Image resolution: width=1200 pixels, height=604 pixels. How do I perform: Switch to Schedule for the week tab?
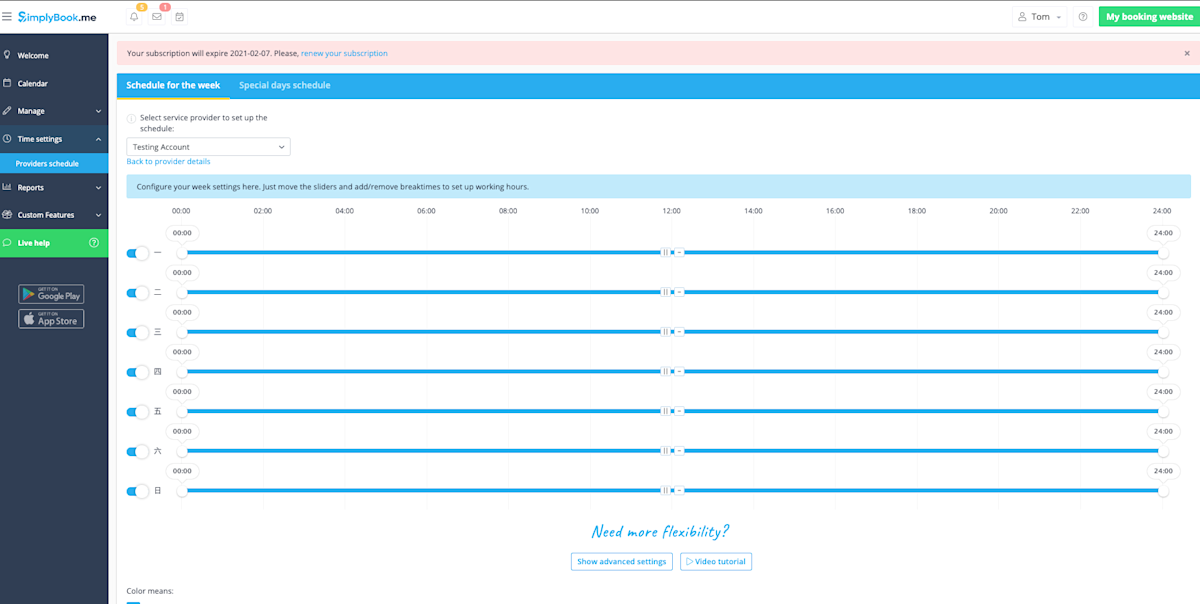pos(173,85)
